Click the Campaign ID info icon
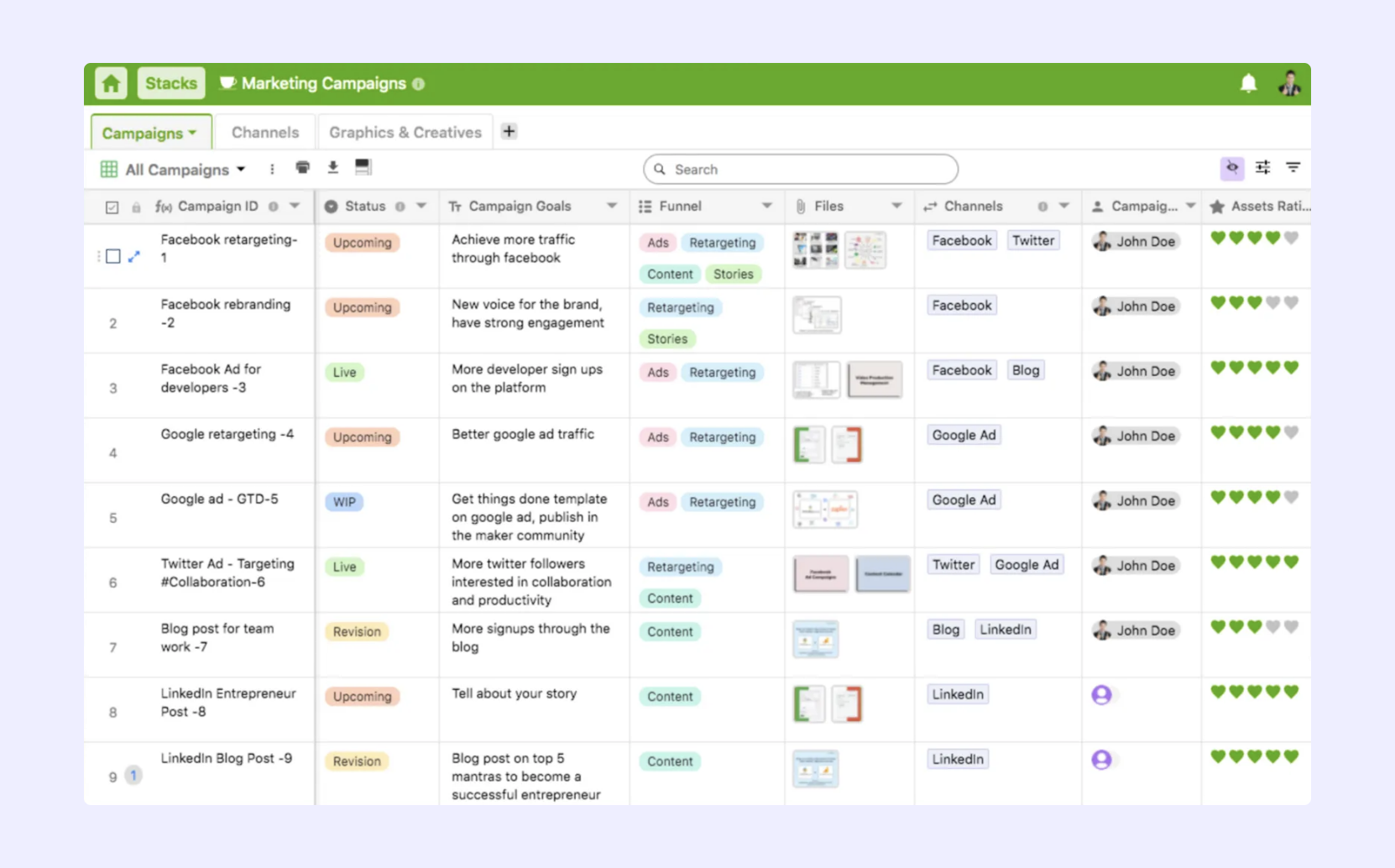This screenshot has height=868, width=1395. [x=273, y=207]
